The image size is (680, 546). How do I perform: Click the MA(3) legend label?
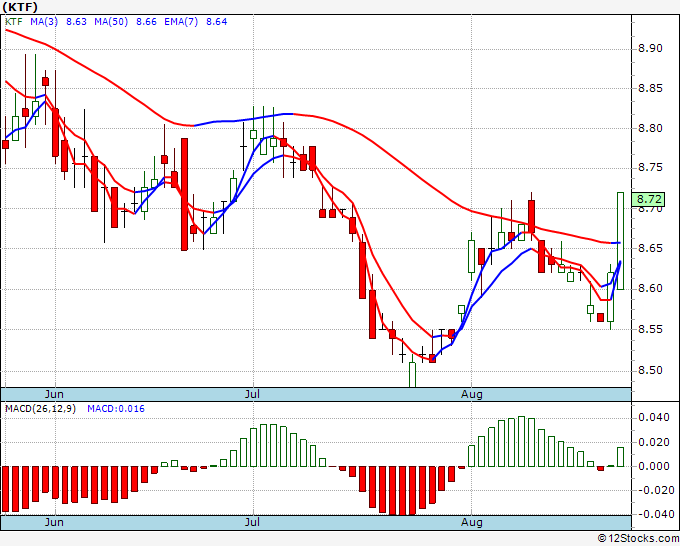click(44, 22)
